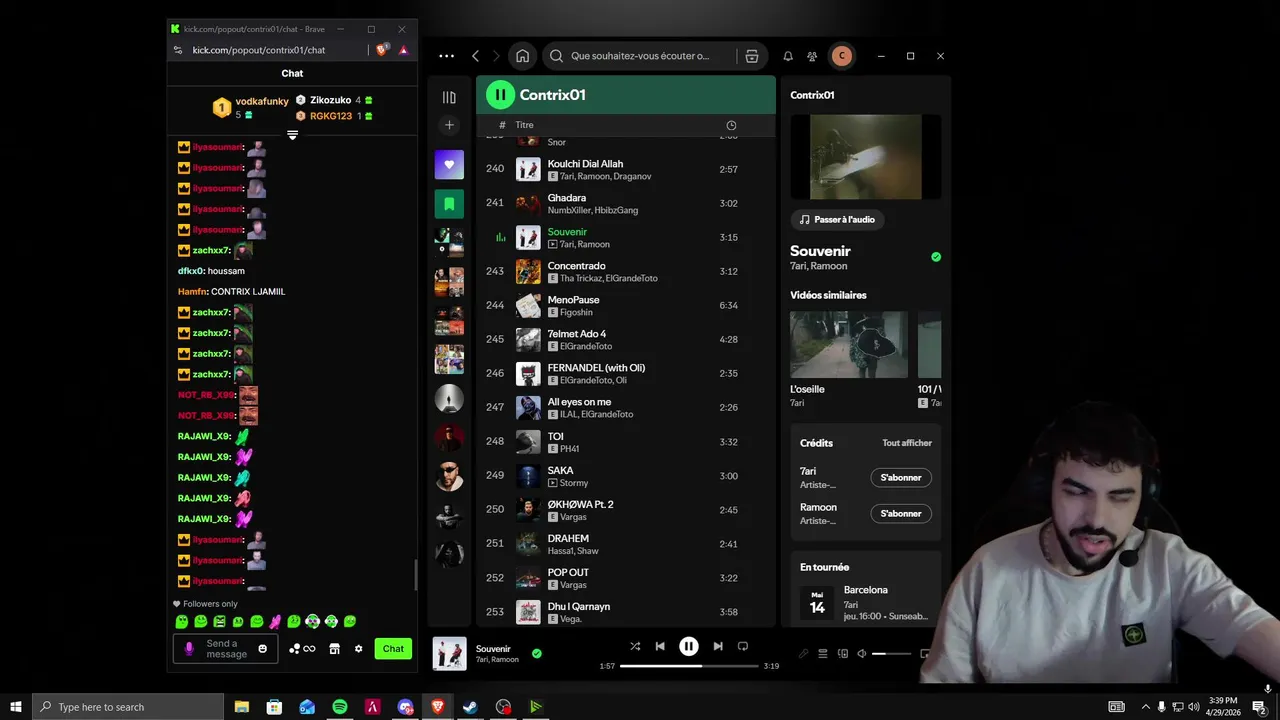Create a new playlist with the plus icon

point(449,125)
